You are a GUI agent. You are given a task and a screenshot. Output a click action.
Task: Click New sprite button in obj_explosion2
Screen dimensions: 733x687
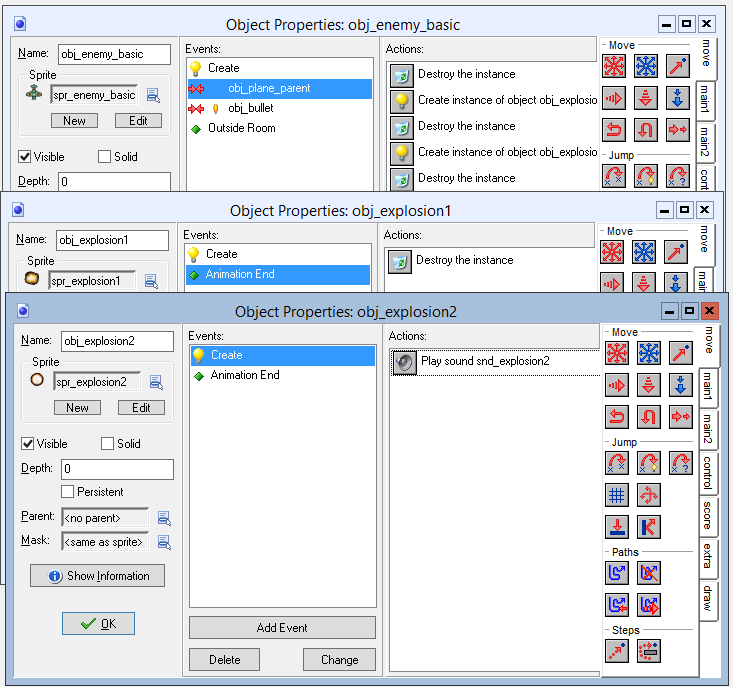pos(77,408)
